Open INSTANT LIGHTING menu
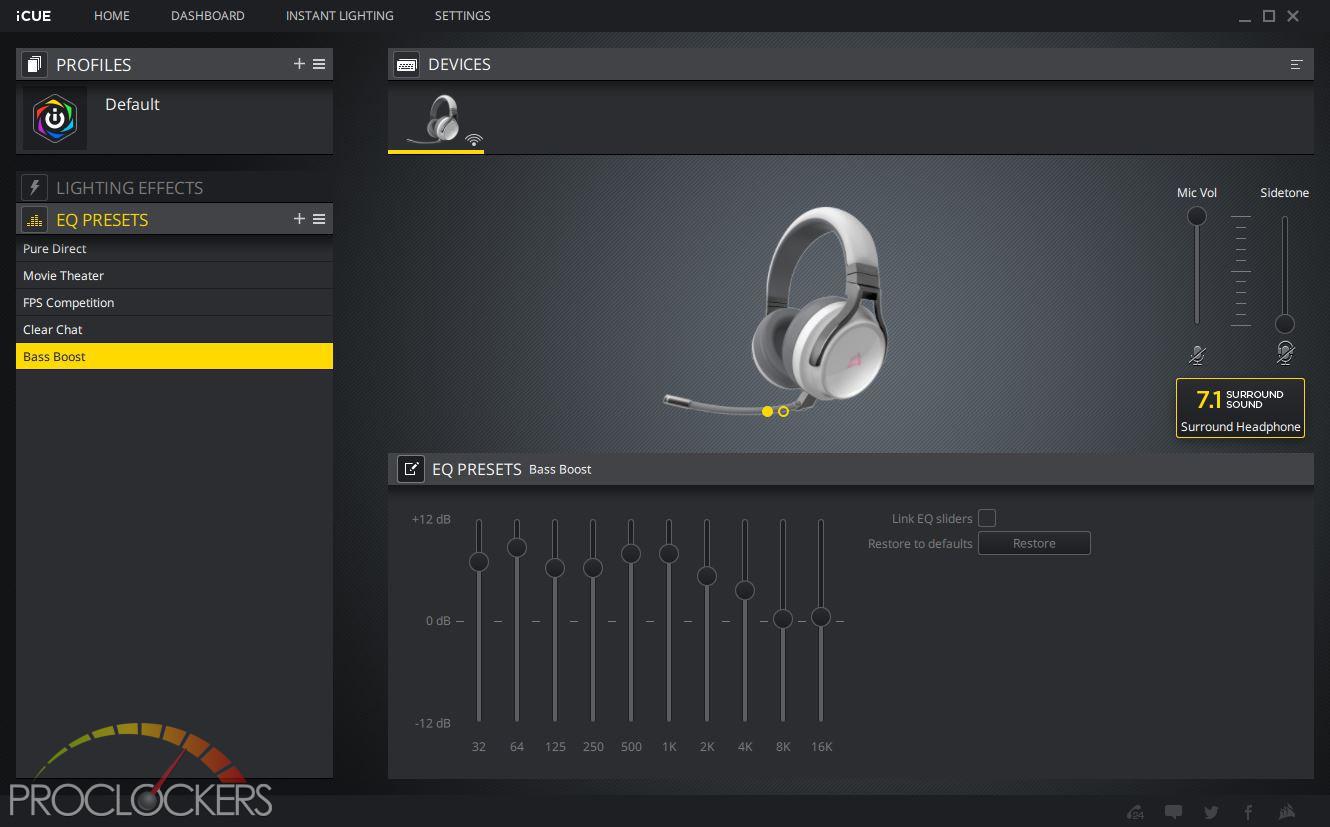Image resolution: width=1330 pixels, height=827 pixels. click(339, 16)
